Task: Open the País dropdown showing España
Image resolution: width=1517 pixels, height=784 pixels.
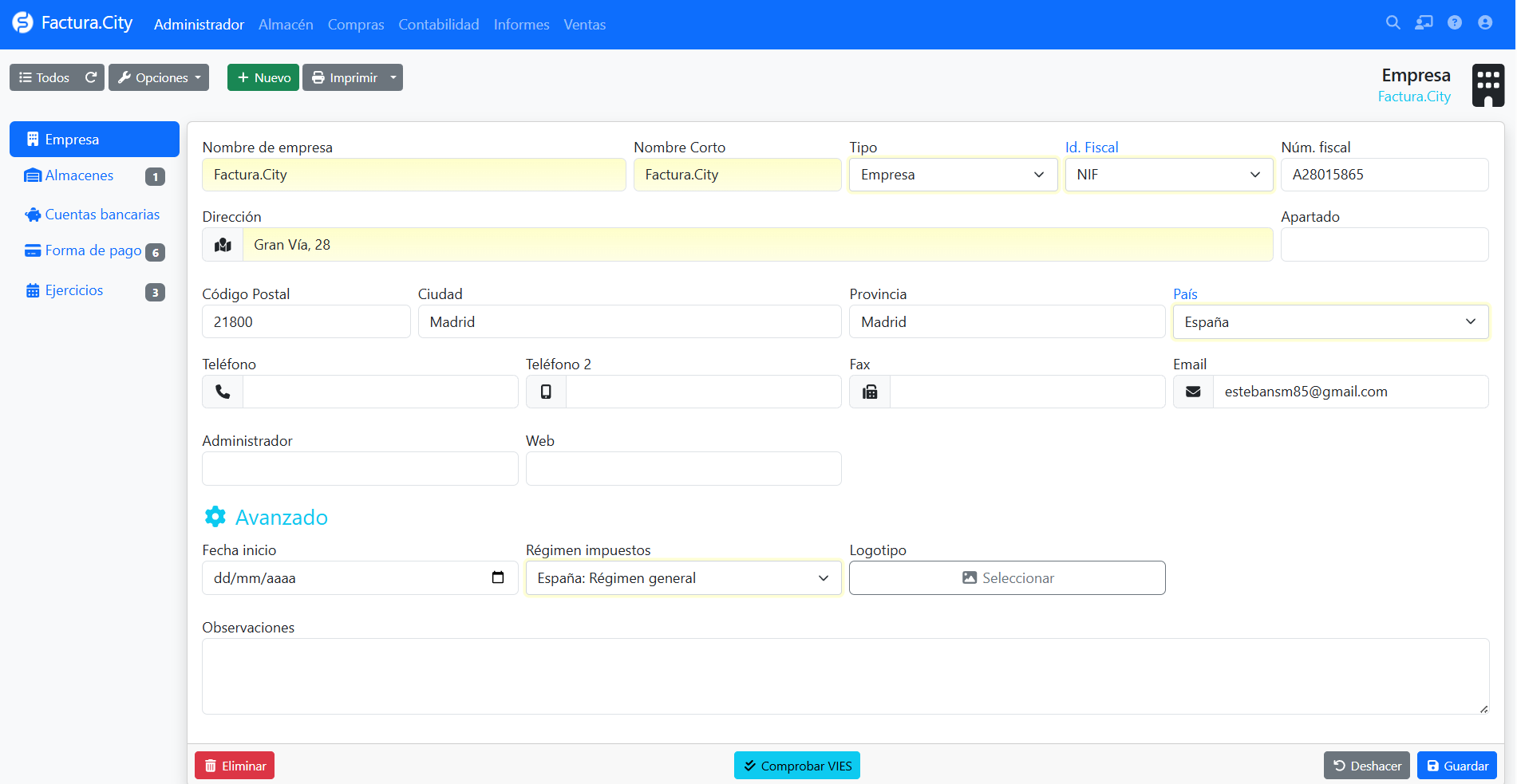Action: tap(1330, 321)
